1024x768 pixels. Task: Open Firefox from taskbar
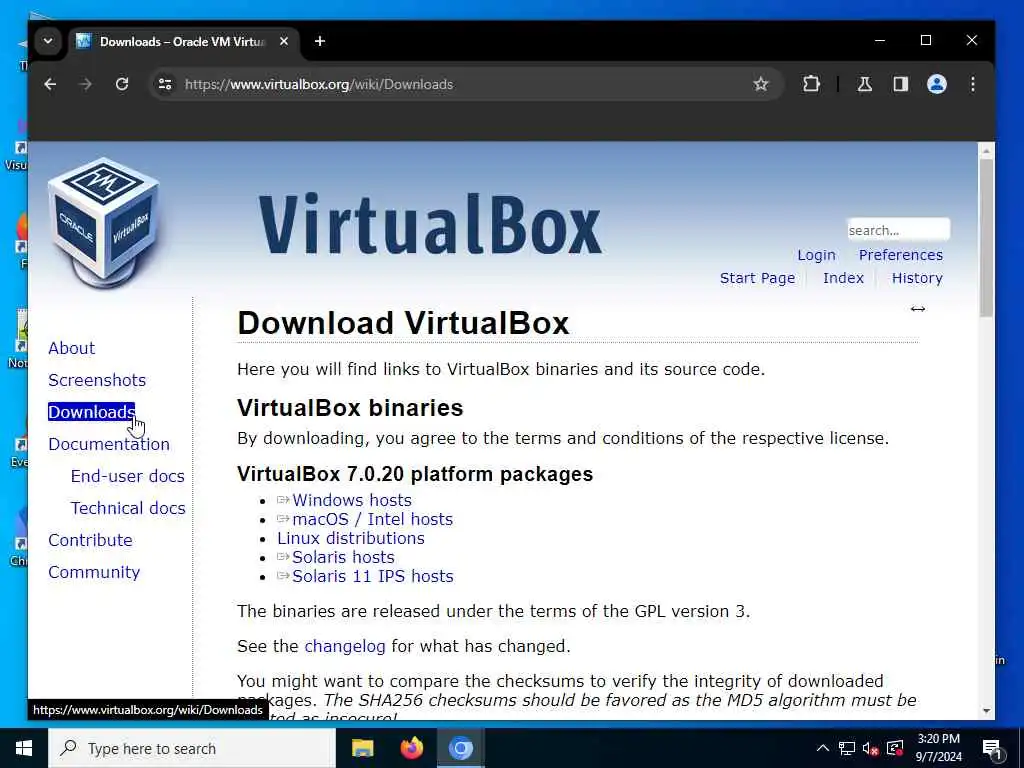click(x=411, y=748)
